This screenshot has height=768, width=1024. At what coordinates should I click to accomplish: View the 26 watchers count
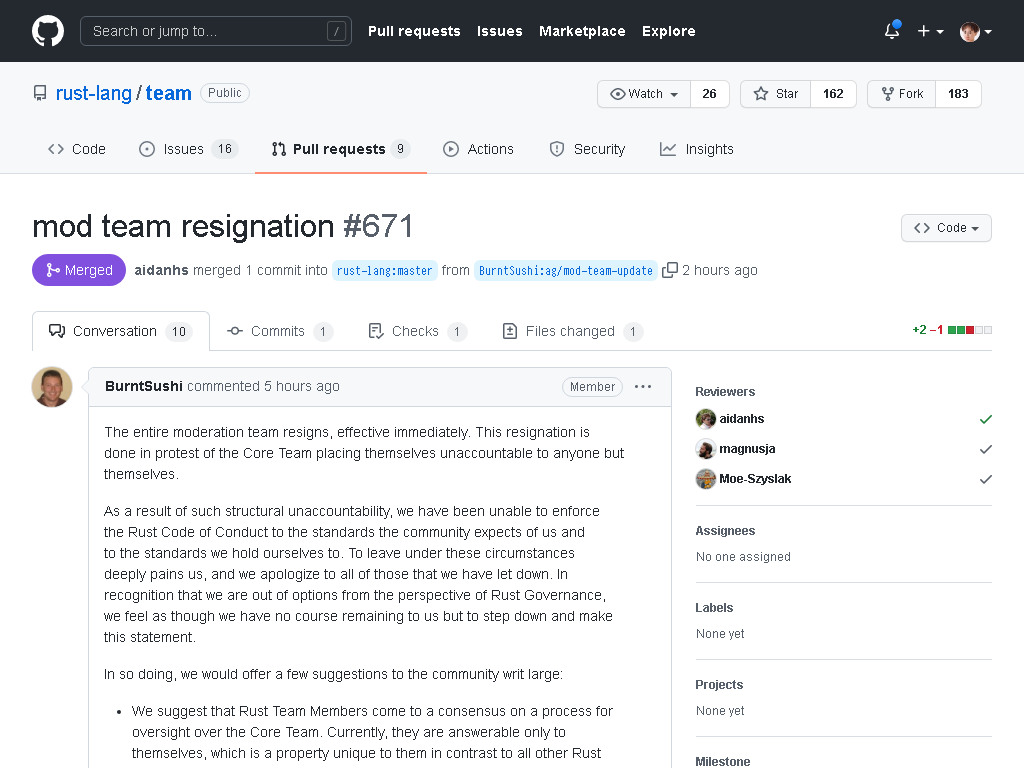tap(709, 94)
